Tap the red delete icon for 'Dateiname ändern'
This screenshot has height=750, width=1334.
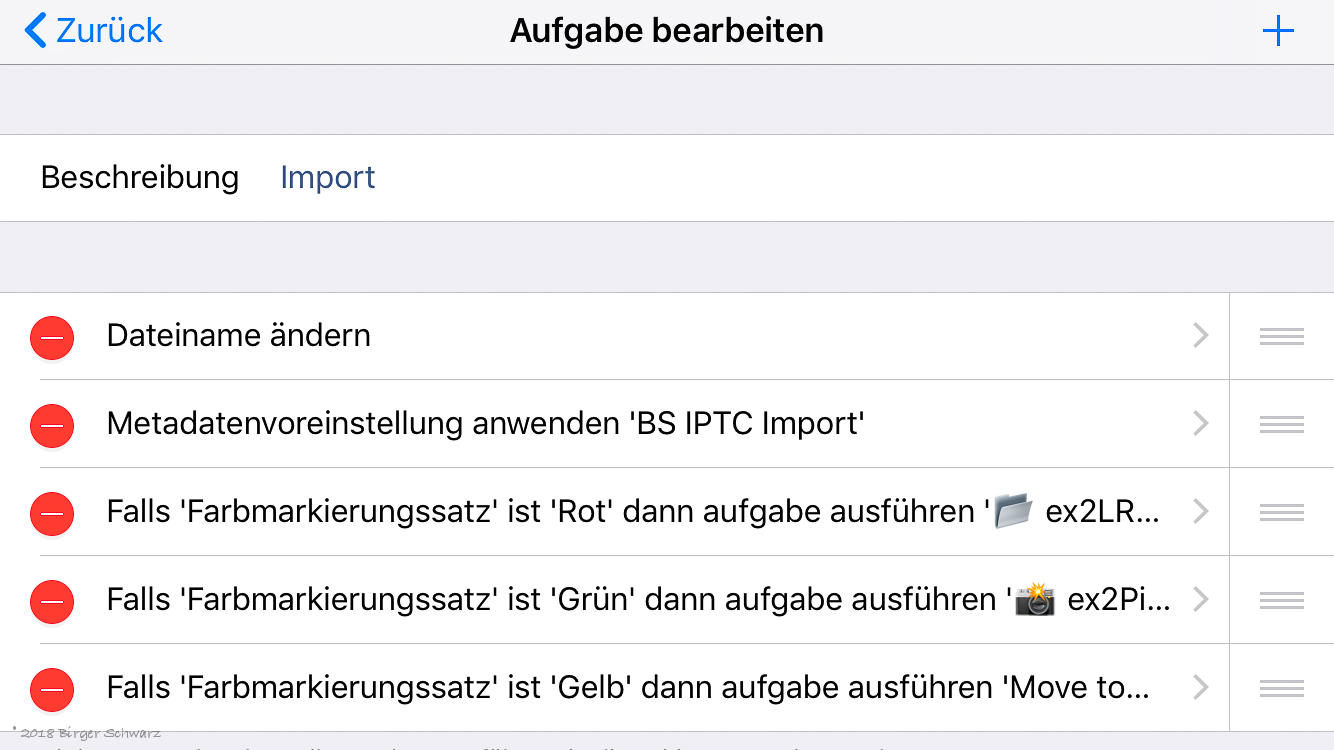pos(52,337)
